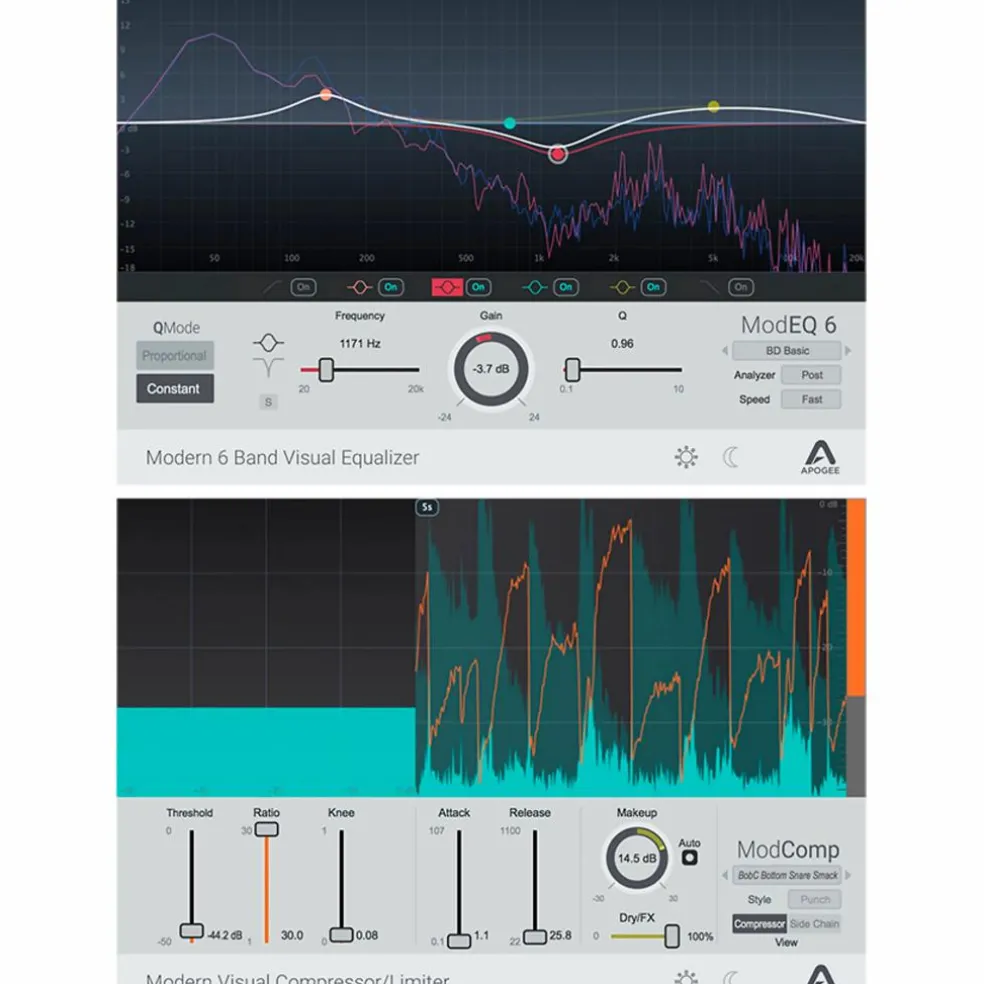Click the 30.0 ratio value
The height and width of the screenshot is (984, 984).
point(292,936)
